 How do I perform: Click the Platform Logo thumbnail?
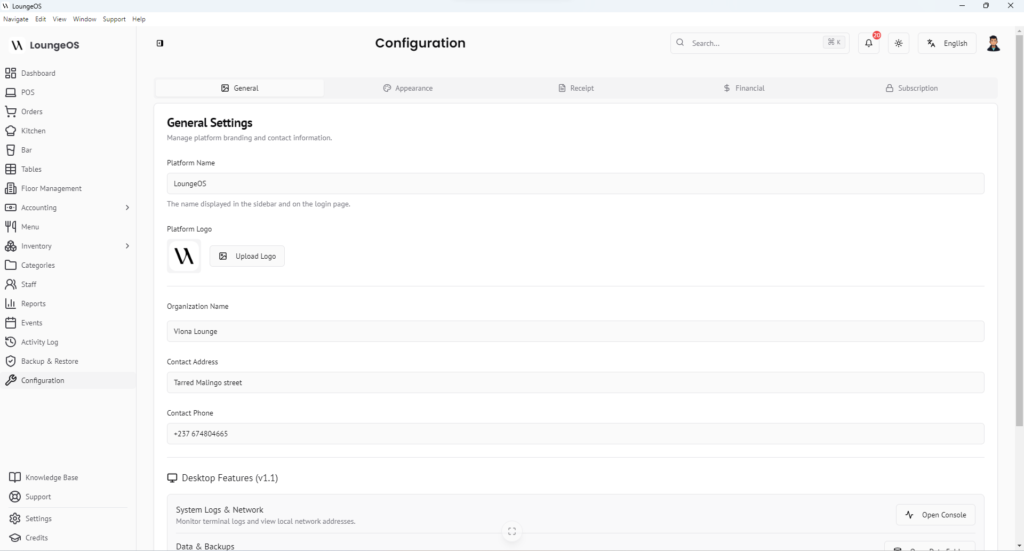coord(184,256)
